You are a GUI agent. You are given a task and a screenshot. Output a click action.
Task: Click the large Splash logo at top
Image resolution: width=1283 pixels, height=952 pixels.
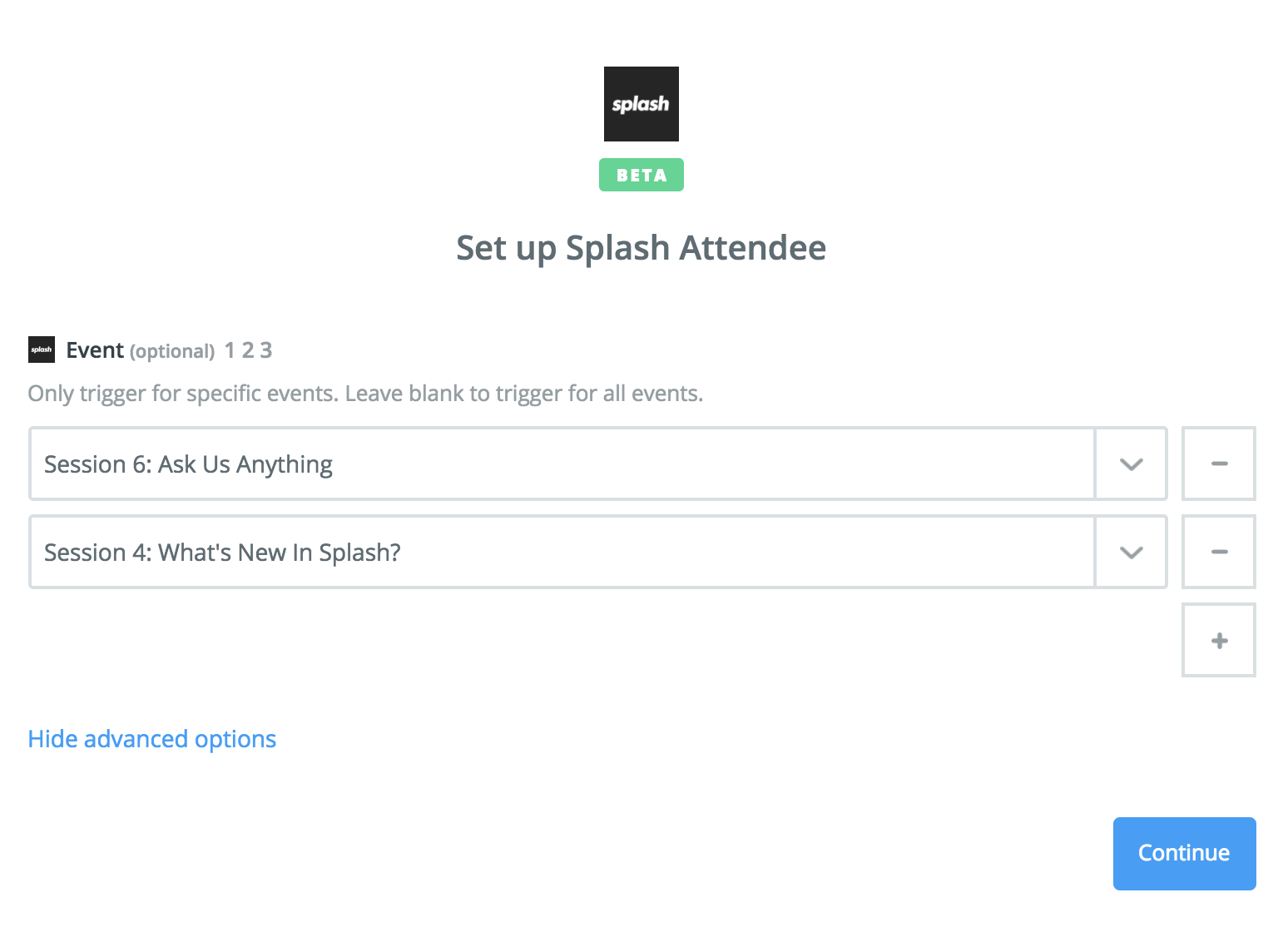[641, 104]
